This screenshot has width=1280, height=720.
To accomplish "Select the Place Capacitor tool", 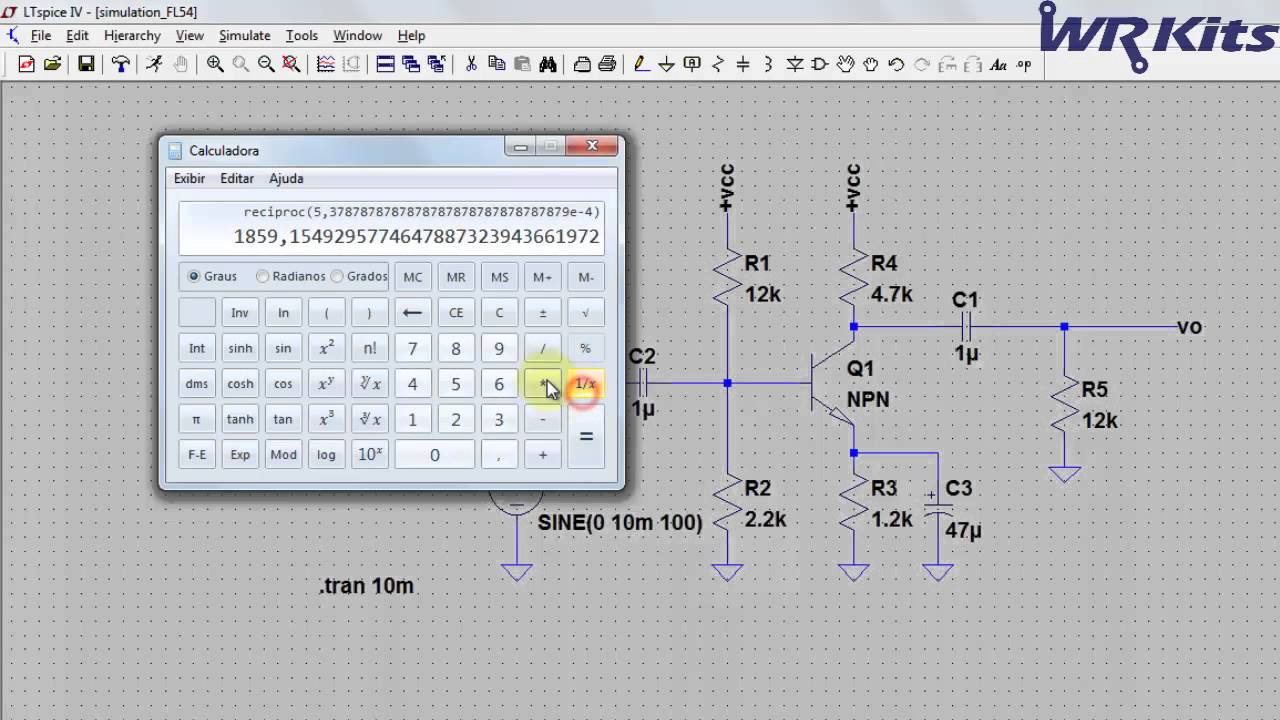I will (x=743, y=64).
